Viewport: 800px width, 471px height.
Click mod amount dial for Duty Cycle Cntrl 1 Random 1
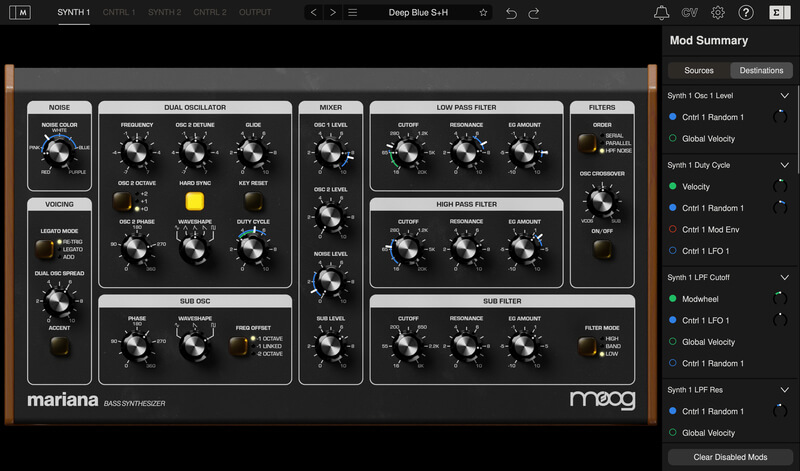pyautogui.click(x=780, y=208)
